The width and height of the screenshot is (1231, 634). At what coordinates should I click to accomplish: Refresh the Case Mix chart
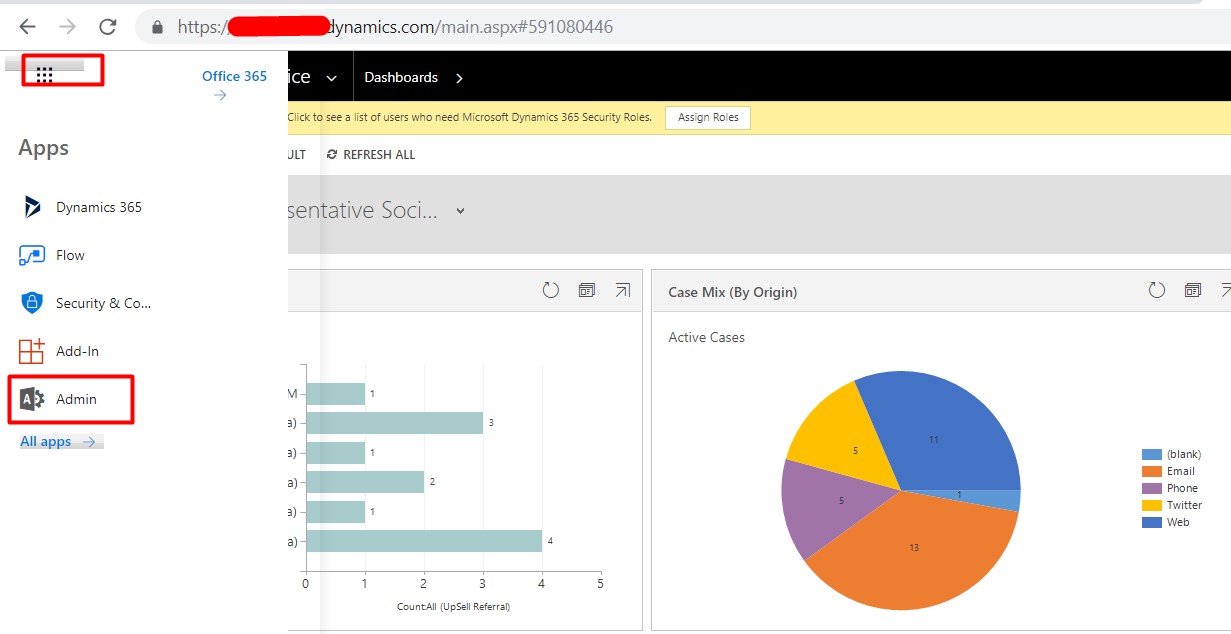tap(1157, 289)
